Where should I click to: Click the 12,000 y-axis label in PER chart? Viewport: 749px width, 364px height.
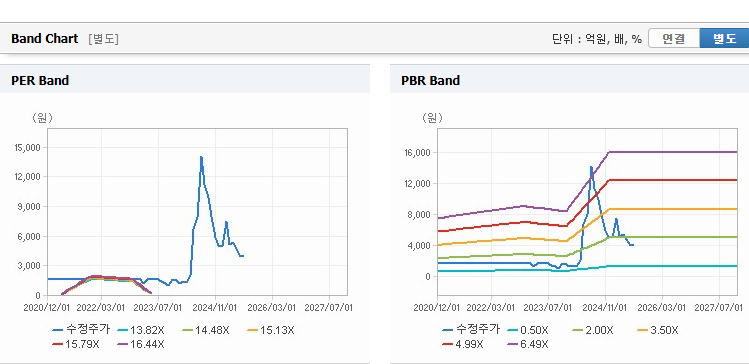28,177
